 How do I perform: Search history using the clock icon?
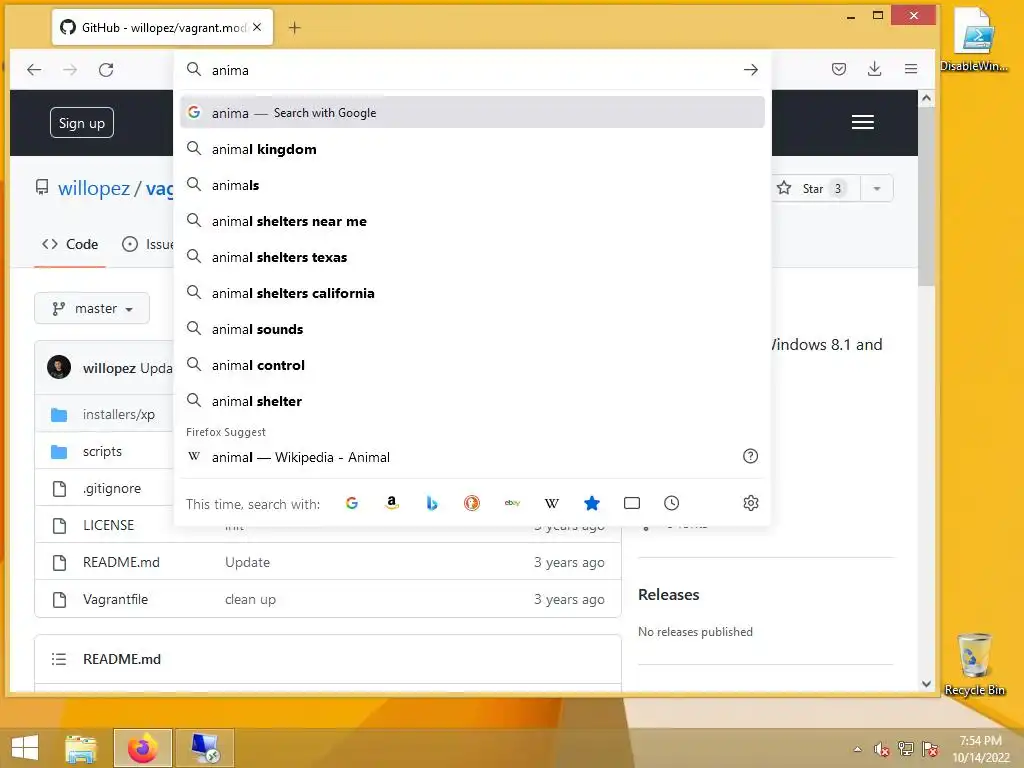[x=671, y=503]
